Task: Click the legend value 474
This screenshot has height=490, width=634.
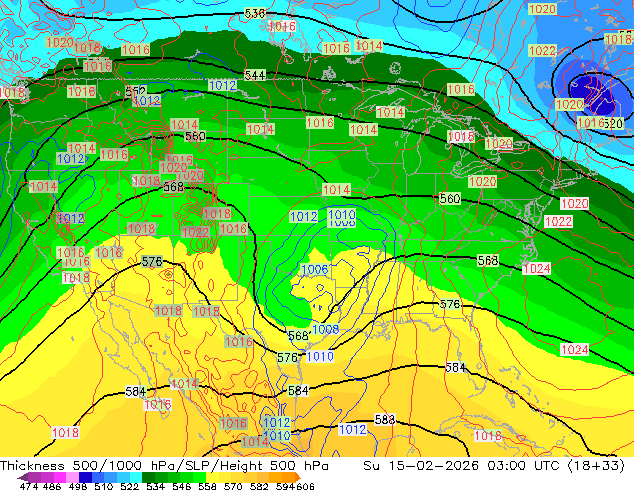Action: tap(29, 486)
